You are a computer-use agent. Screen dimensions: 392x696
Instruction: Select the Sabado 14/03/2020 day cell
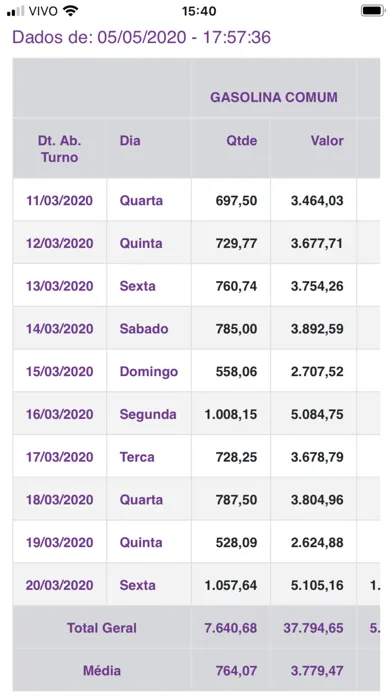coord(144,329)
